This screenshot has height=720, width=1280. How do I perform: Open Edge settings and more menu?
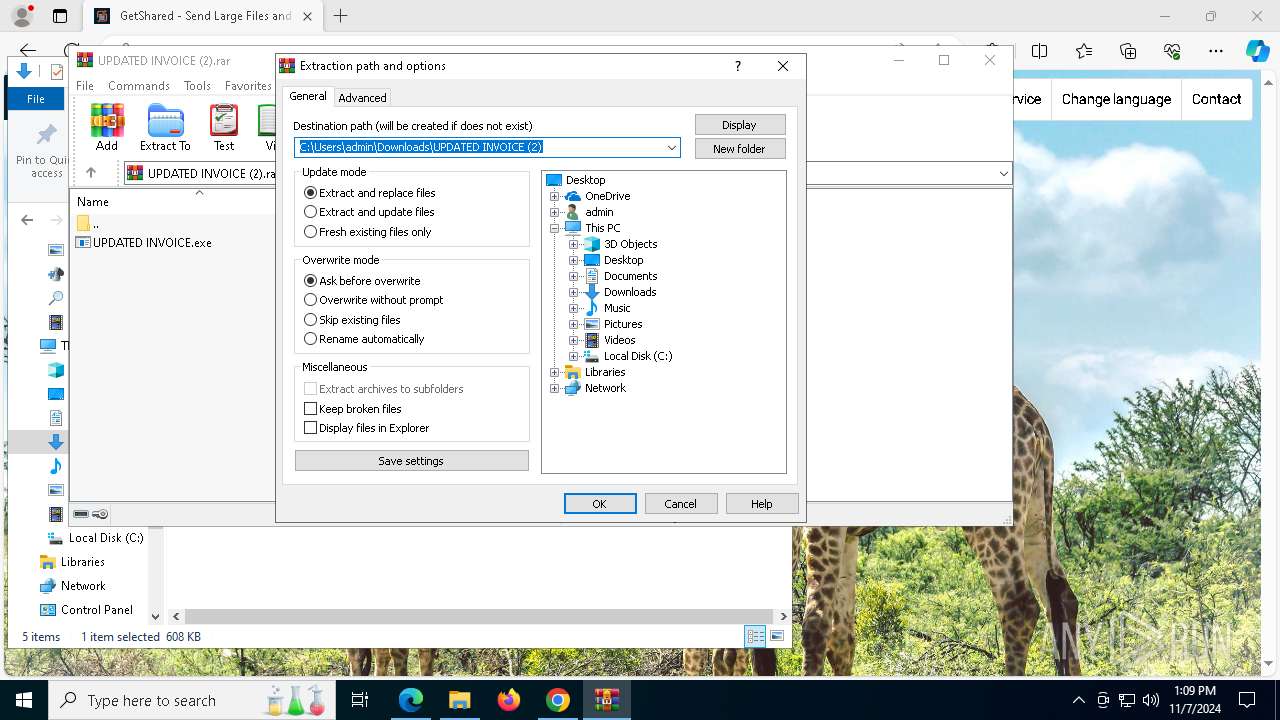tap(1216, 51)
